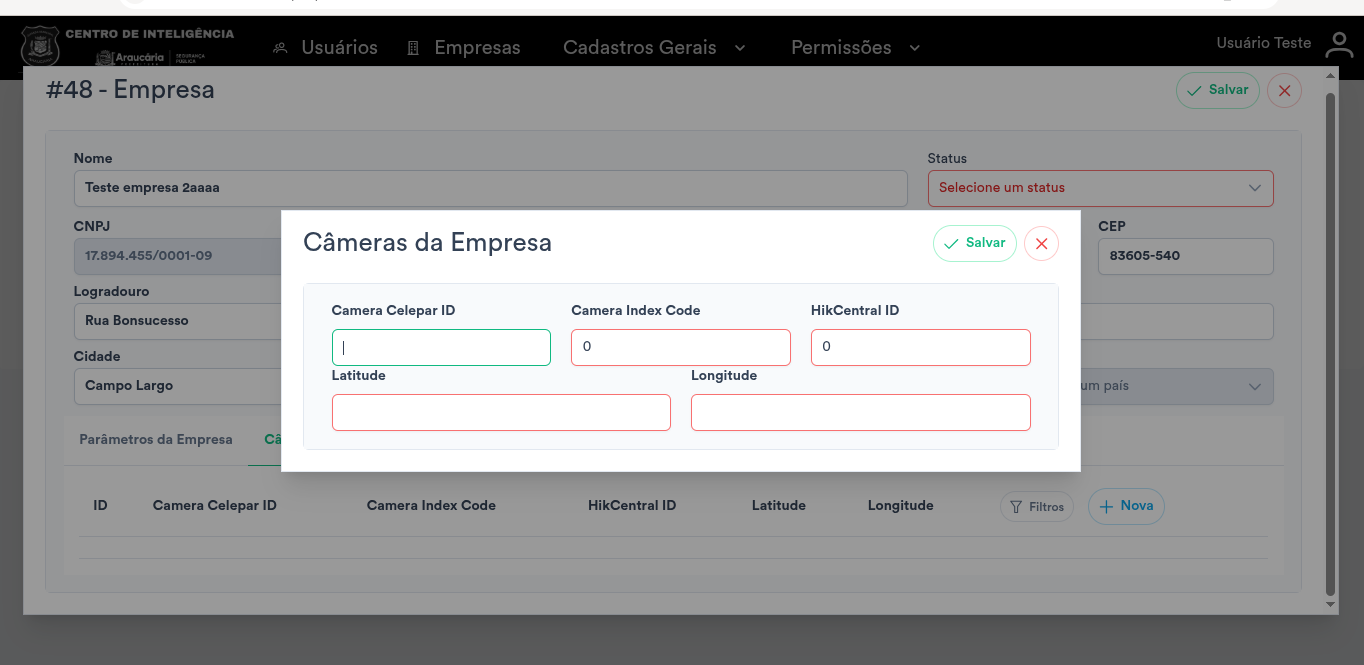The image size is (1364, 665).
Task: Open the country (país) dropdown
Action: click(x=1170, y=387)
